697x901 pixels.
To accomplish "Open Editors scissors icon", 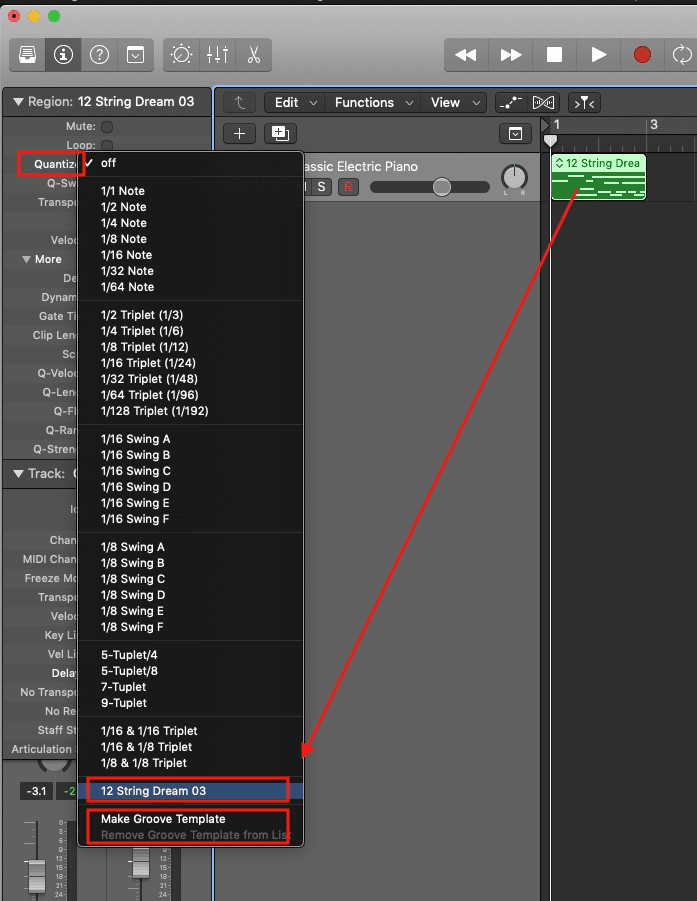I will (x=253, y=55).
